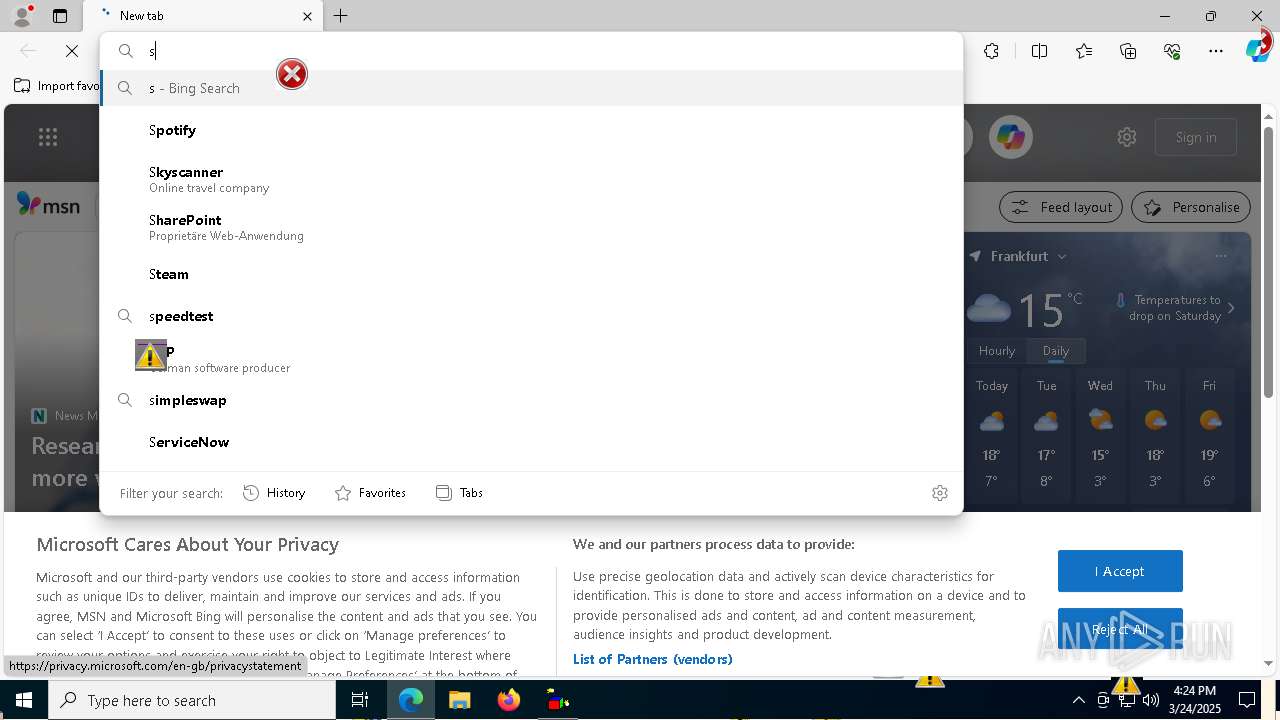Open the Favorites star toolbar icon

pos(1084,51)
